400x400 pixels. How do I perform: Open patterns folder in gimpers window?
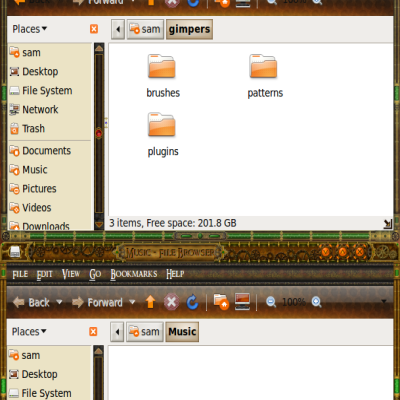point(265,76)
